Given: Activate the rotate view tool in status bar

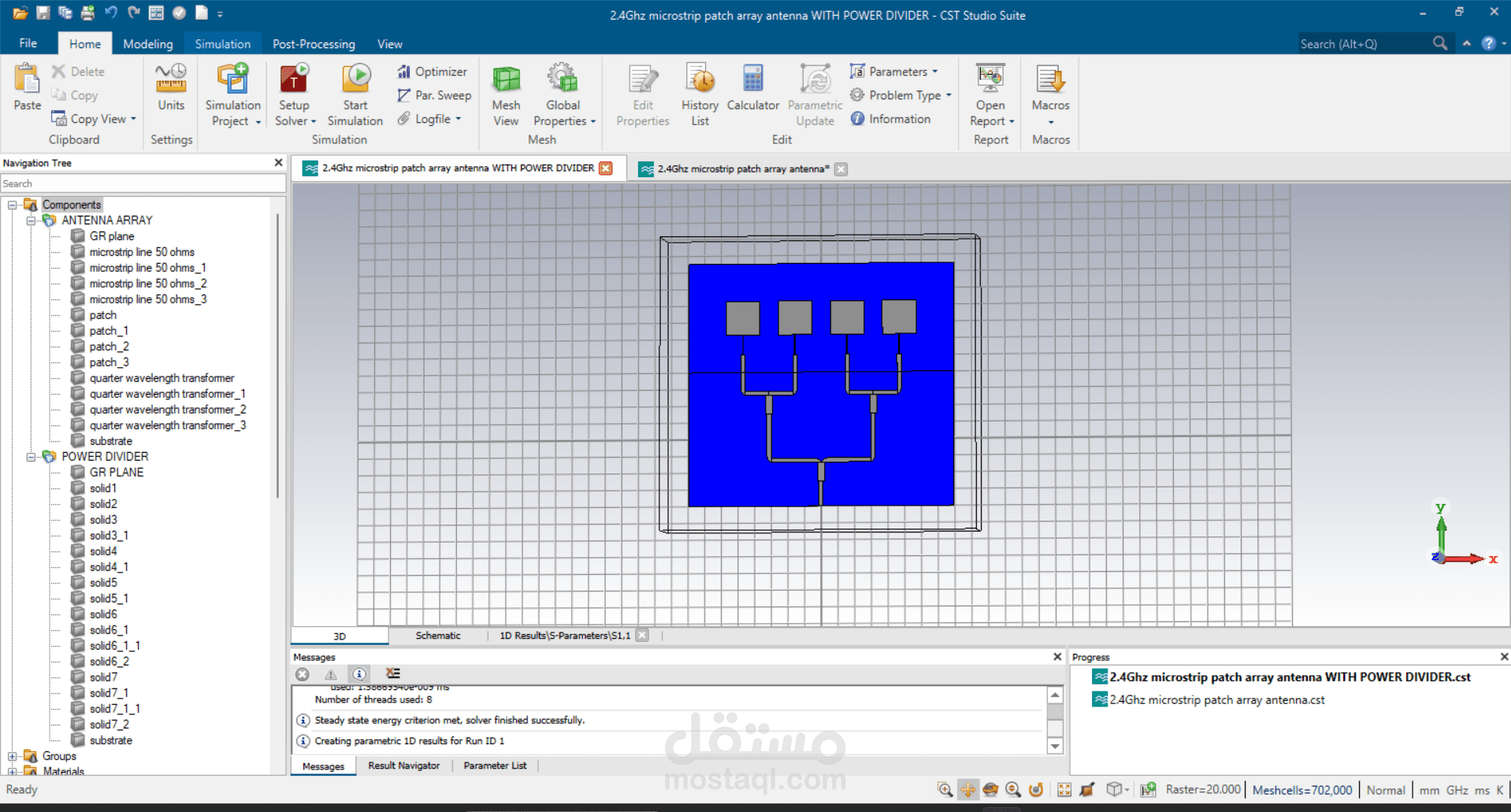Looking at the screenshot, I should (990, 789).
